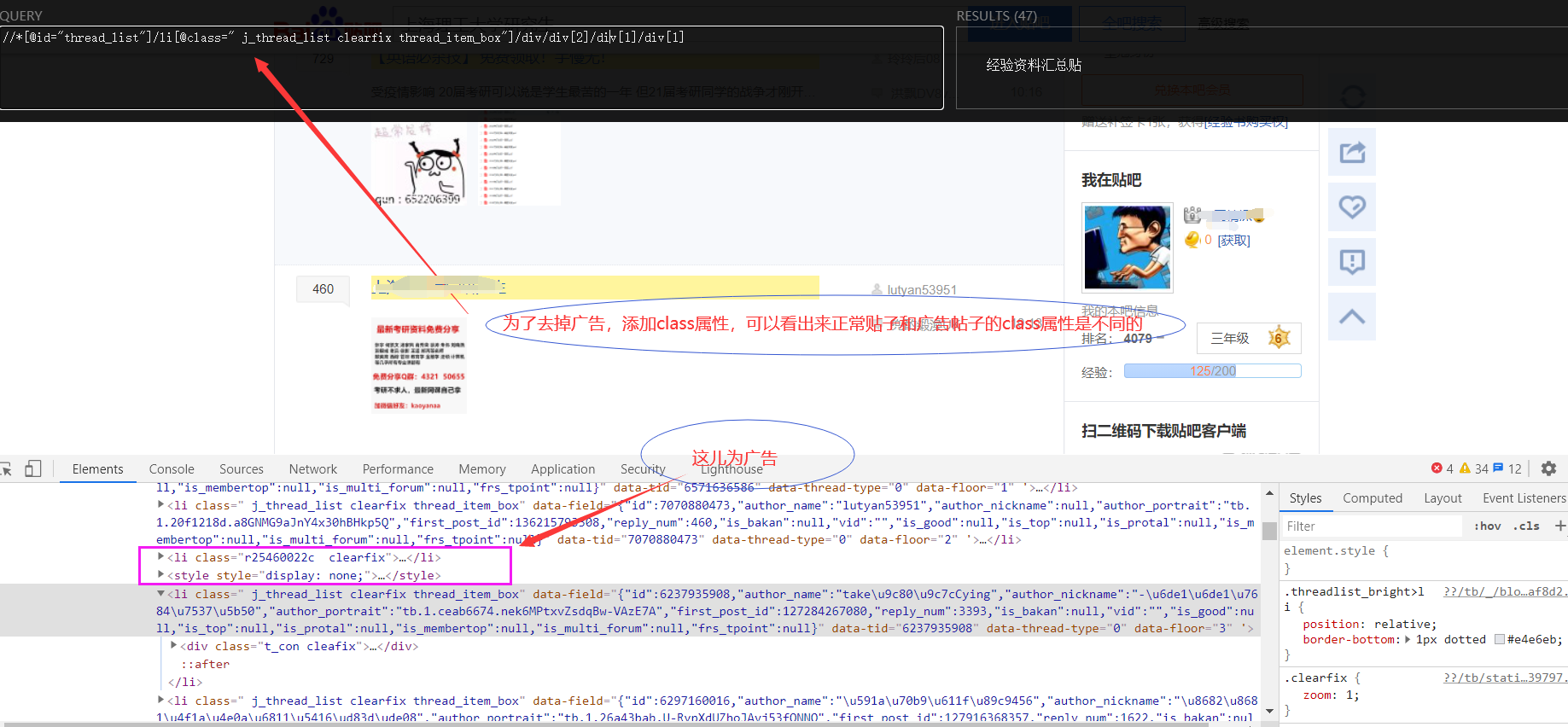
Task: Select the ::after pseudo-element row
Action: (x=205, y=664)
